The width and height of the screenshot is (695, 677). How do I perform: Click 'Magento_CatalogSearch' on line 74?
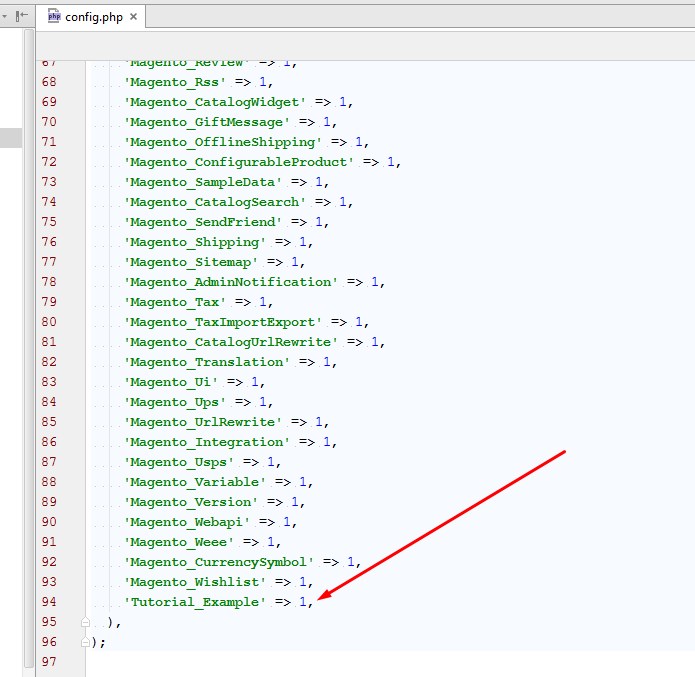coord(215,202)
